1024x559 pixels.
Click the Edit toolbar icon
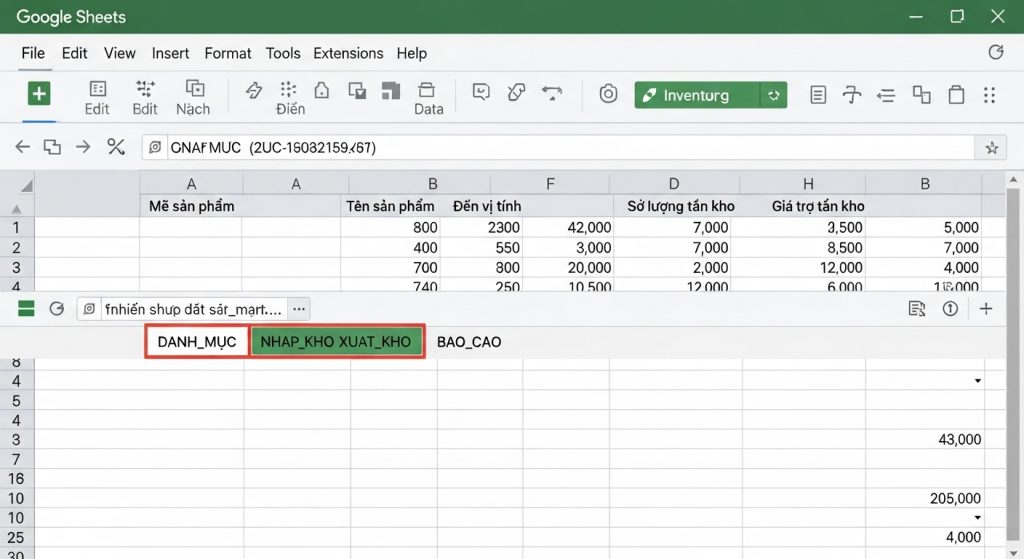[97, 98]
